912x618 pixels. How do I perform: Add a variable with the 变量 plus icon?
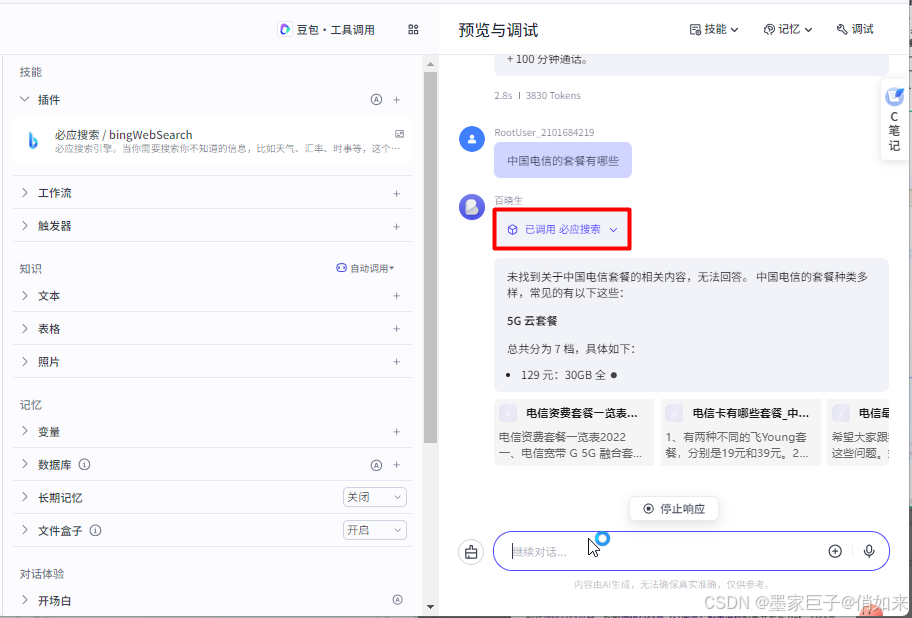click(397, 432)
